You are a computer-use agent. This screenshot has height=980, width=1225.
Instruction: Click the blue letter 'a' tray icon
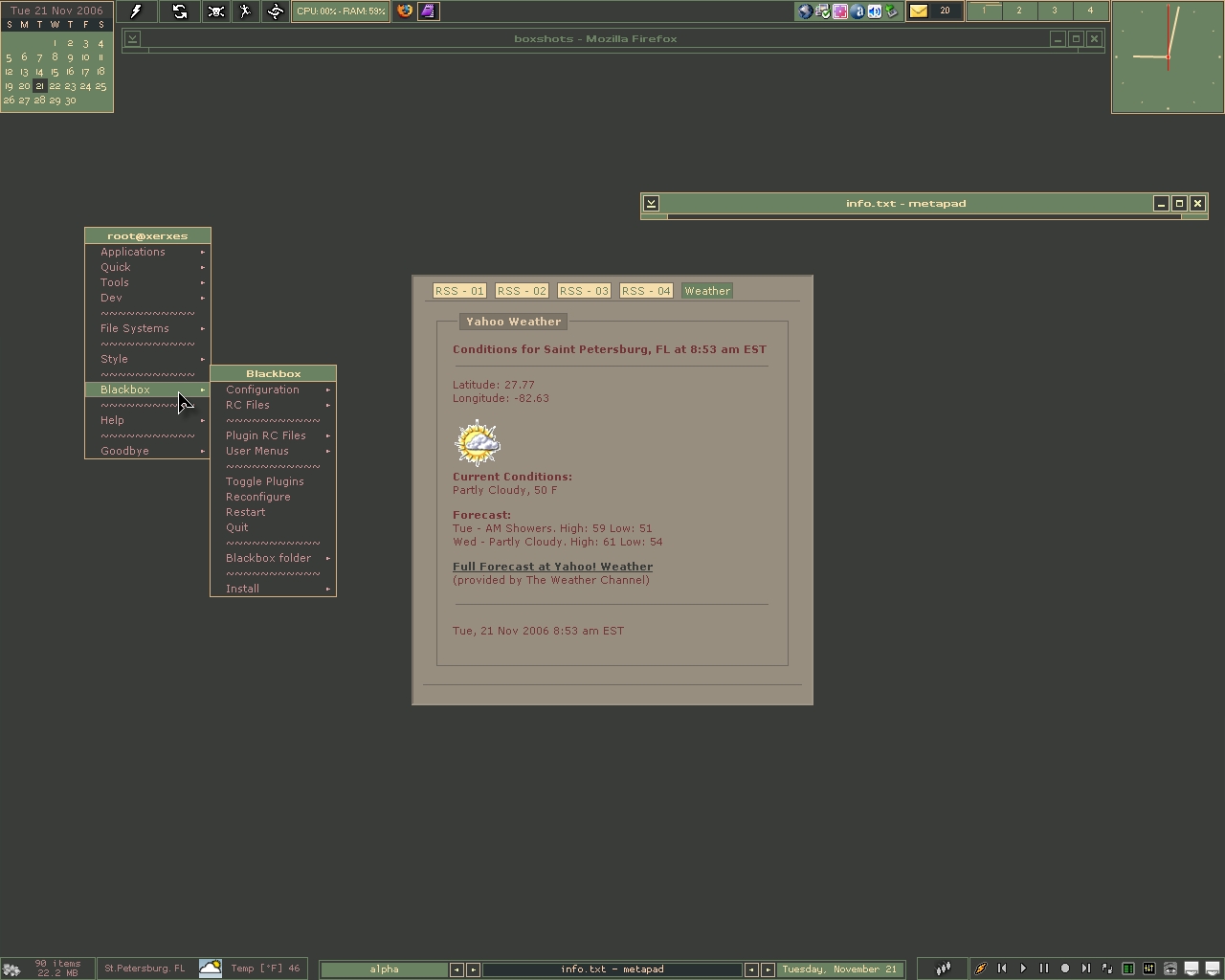click(x=857, y=11)
